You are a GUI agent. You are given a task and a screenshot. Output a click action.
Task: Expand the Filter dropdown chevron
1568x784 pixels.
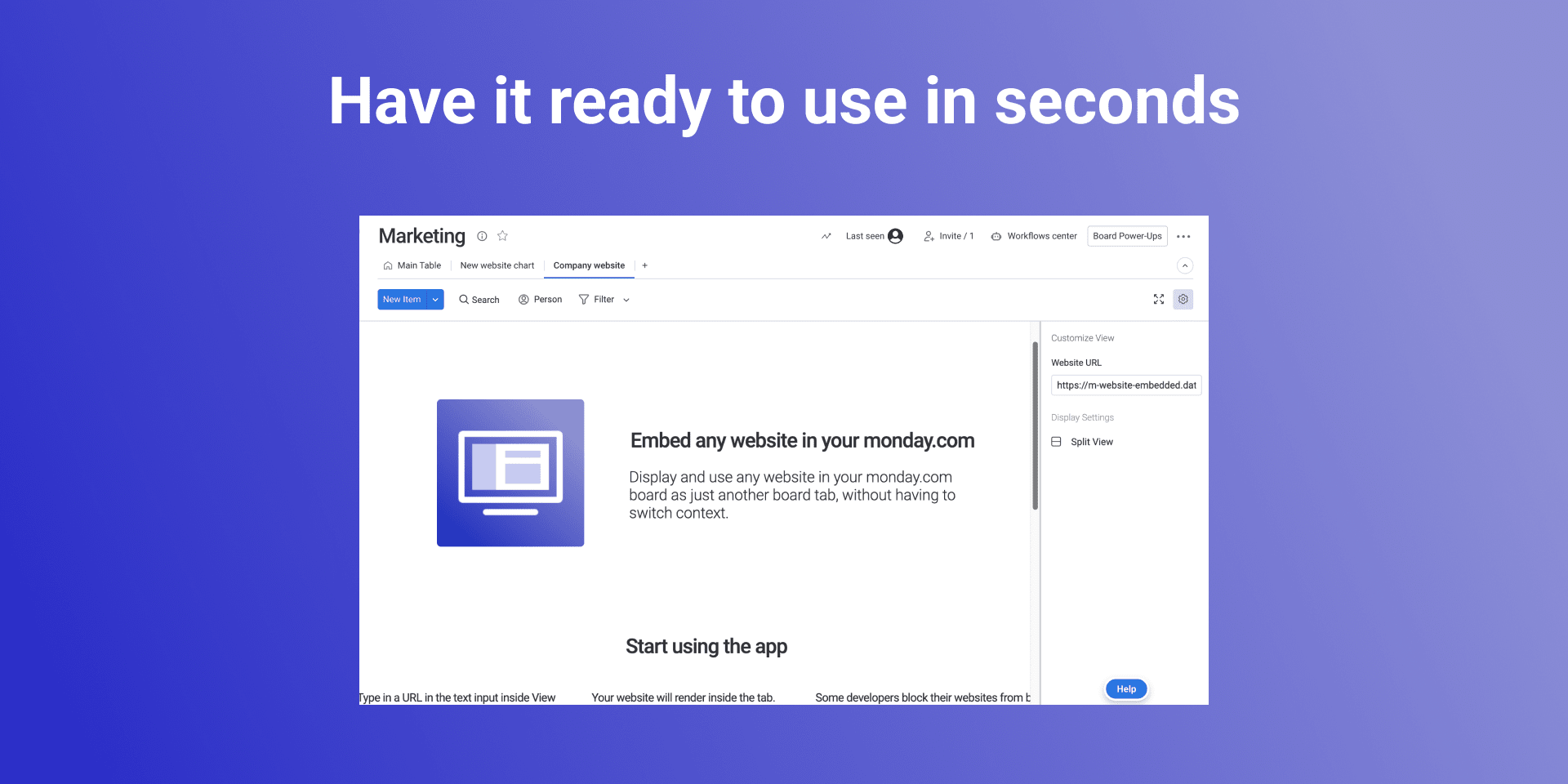[x=626, y=300]
